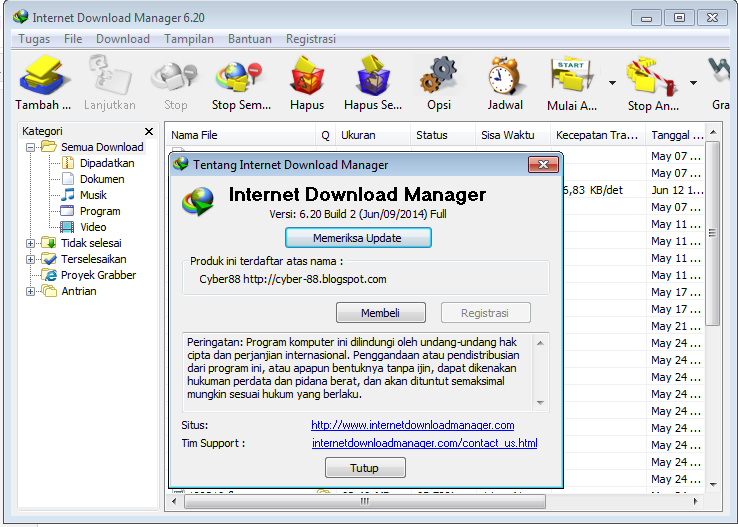The width and height of the screenshot is (738, 527).
Task: Click the Hapus delete icon
Action: pos(306,75)
